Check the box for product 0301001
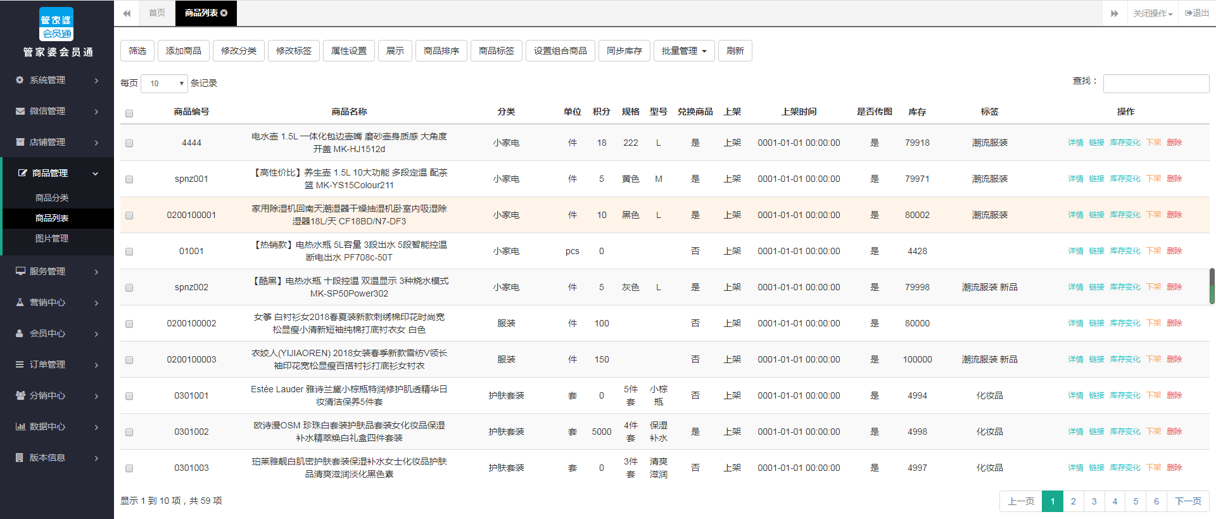Screen dimensions: 1216x519 coord(129,395)
